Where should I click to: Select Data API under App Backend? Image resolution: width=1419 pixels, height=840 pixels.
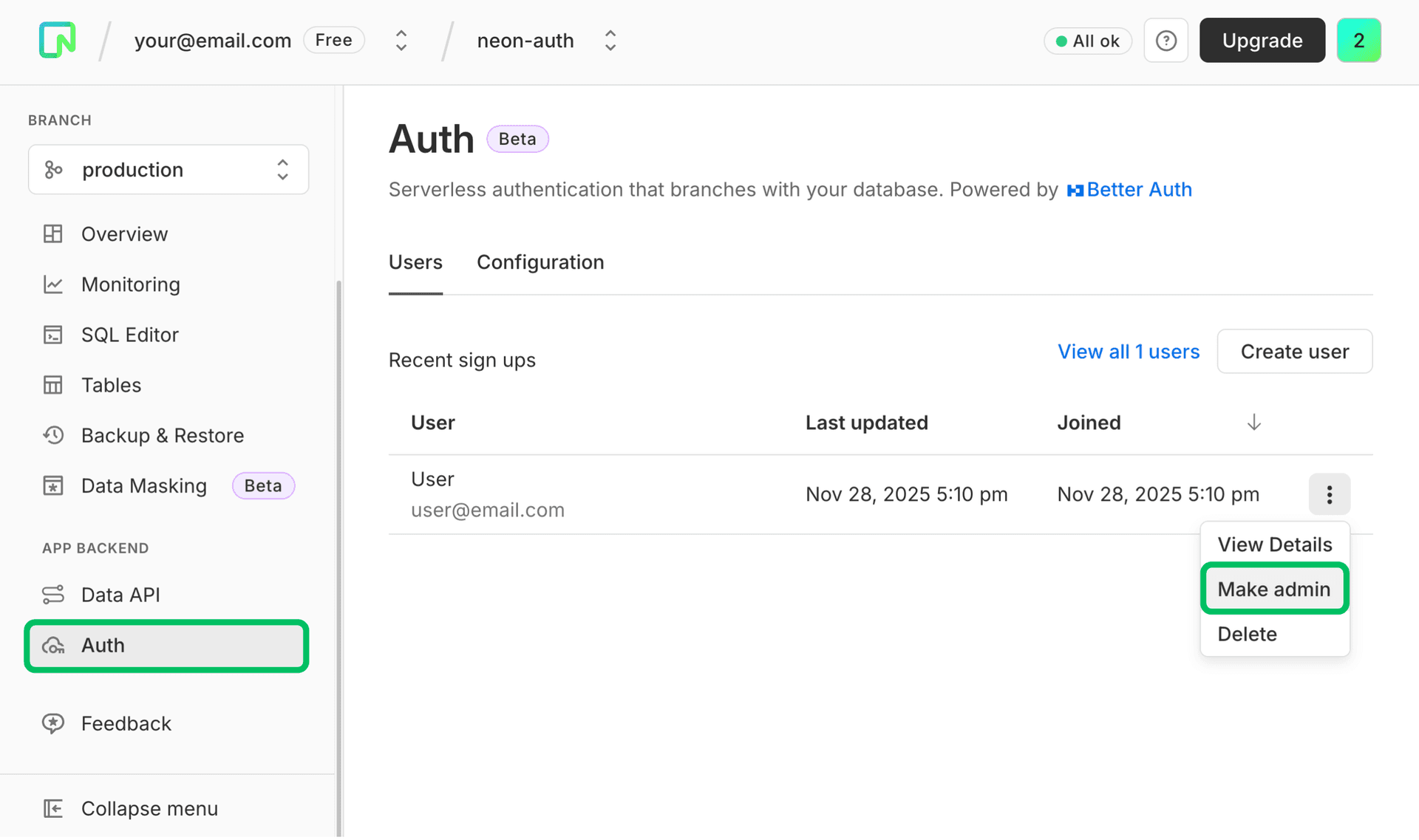pos(120,594)
